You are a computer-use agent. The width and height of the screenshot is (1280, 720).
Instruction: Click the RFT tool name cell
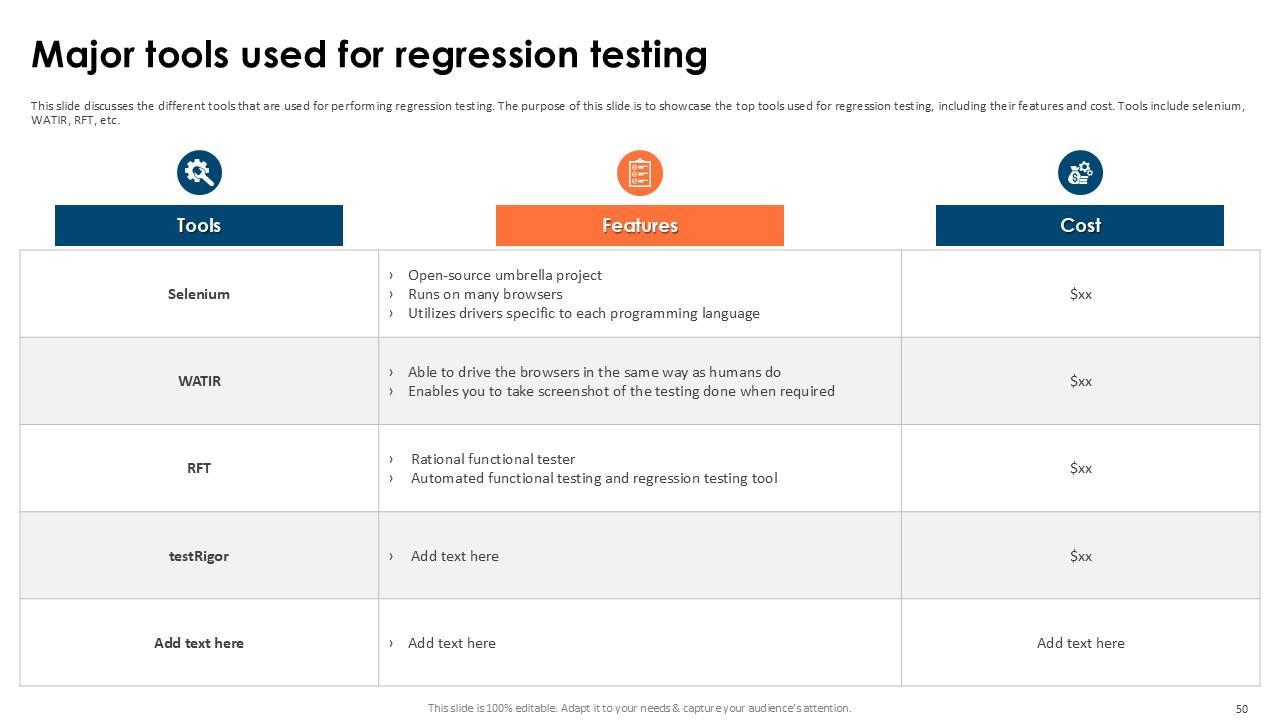pyautogui.click(x=198, y=468)
